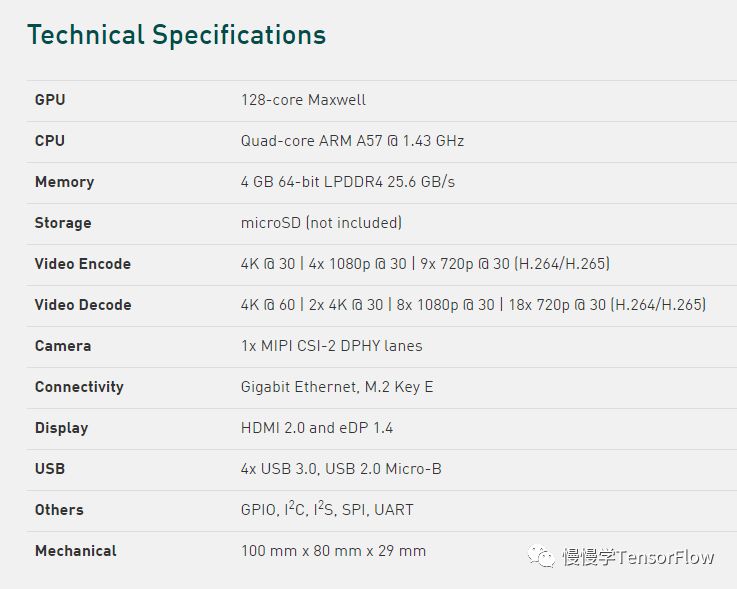
Task: Select the USB row label
Action: click(x=50, y=469)
